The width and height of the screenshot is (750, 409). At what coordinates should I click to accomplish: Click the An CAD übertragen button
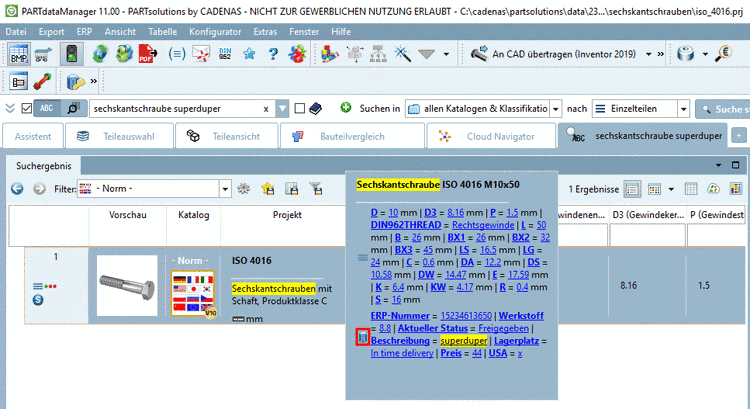click(553, 54)
